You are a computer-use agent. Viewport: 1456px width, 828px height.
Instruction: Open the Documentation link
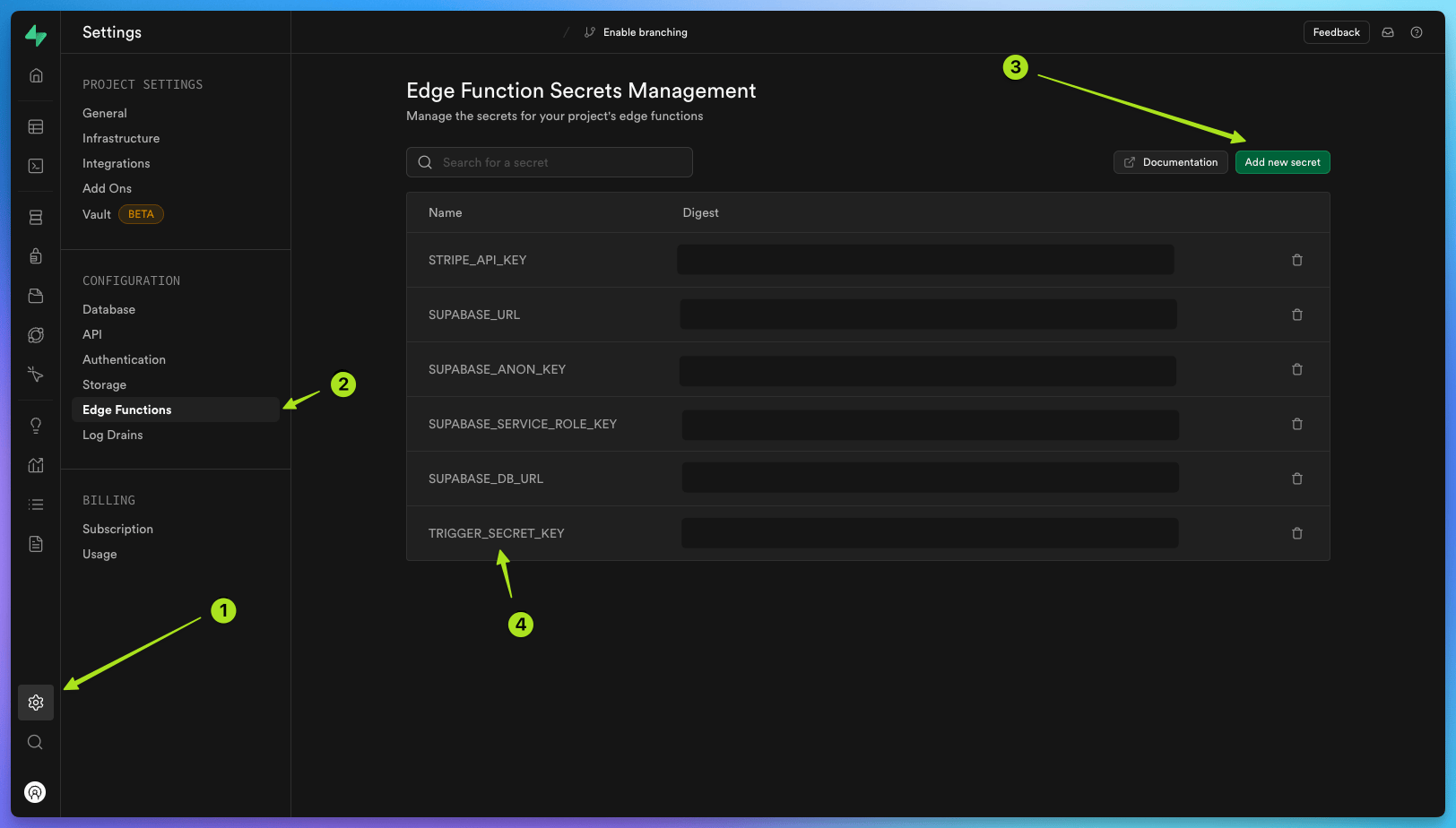[x=1170, y=162]
